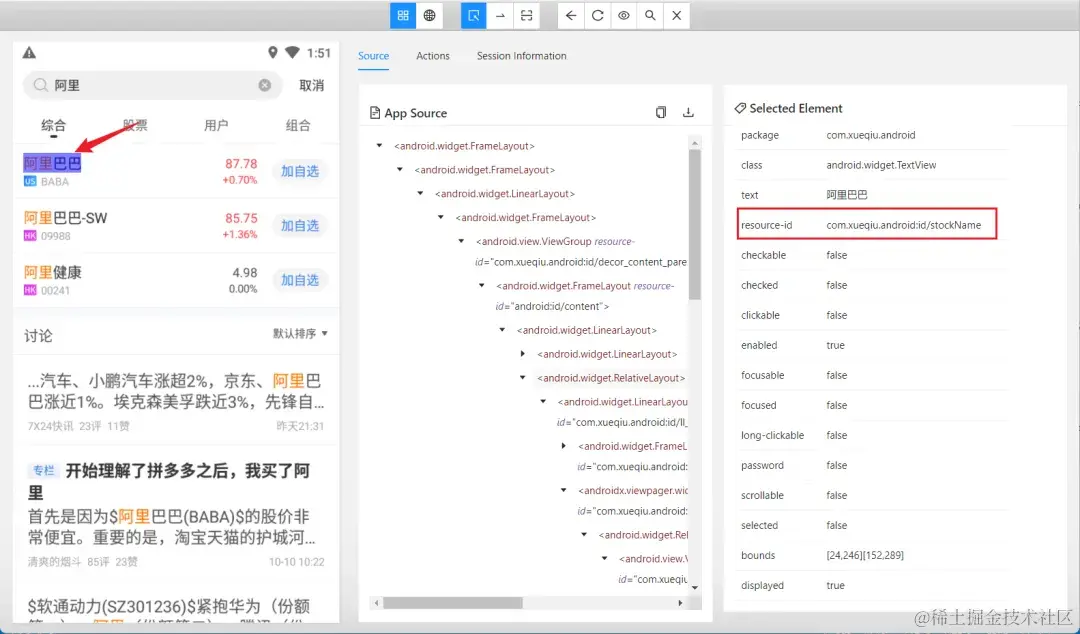Collapse the androidx.viewpager node
The height and width of the screenshot is (634, 1080).
tap(563, 490)
